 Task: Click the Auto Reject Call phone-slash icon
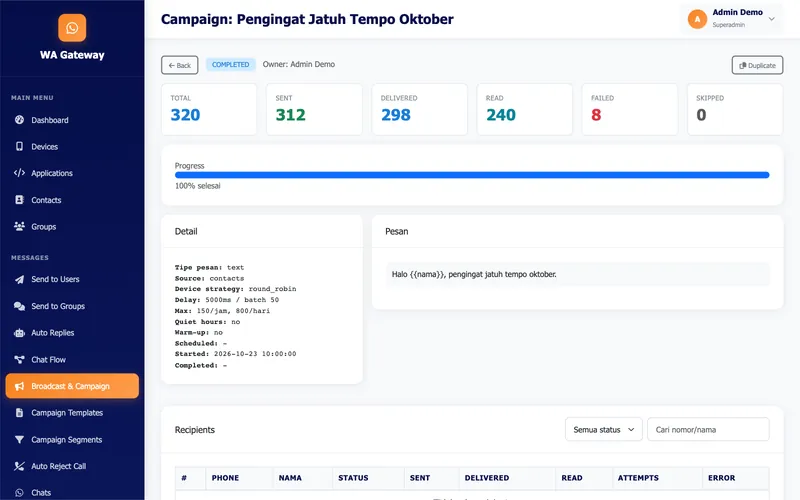point(19,466)
